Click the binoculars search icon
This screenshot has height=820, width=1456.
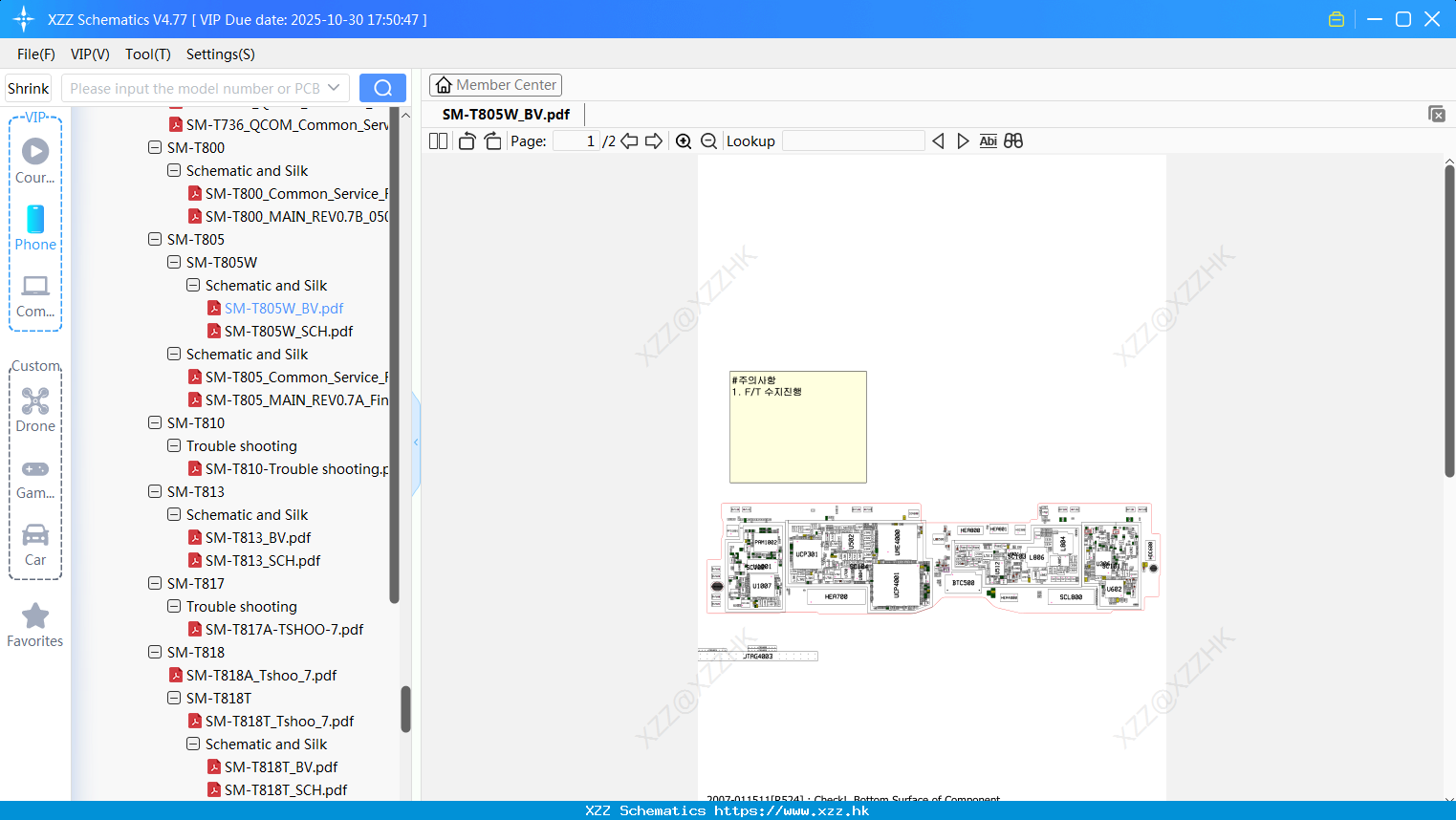pyautogui.click(x=1013, y=140)
